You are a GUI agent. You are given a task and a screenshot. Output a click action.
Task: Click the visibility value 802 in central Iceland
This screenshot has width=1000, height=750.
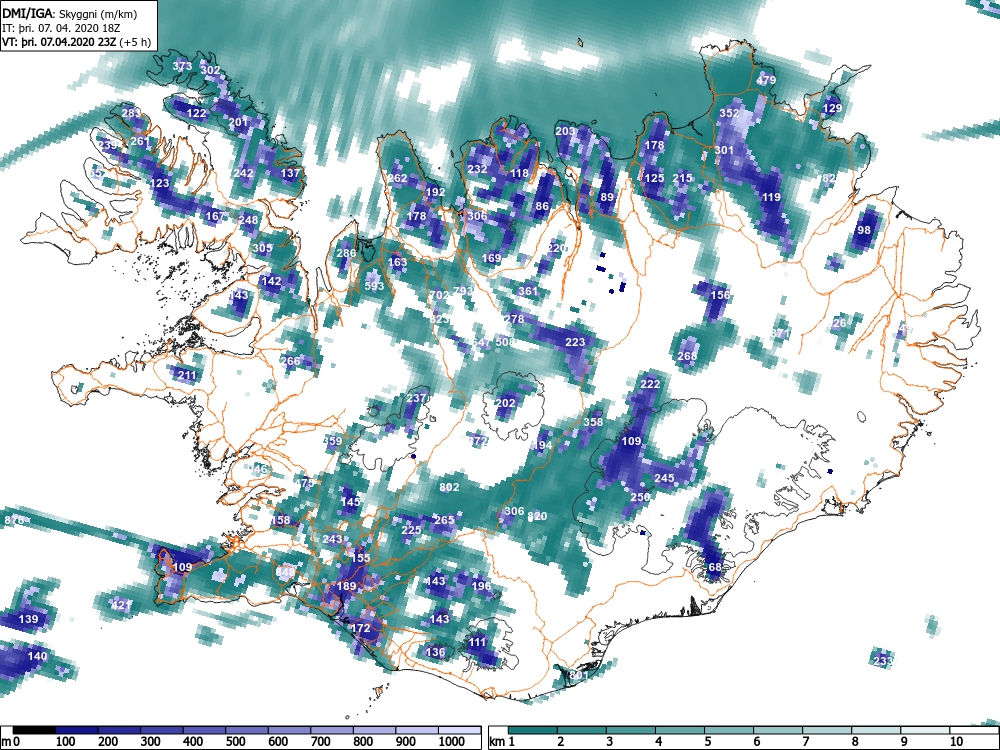(449, 487)
